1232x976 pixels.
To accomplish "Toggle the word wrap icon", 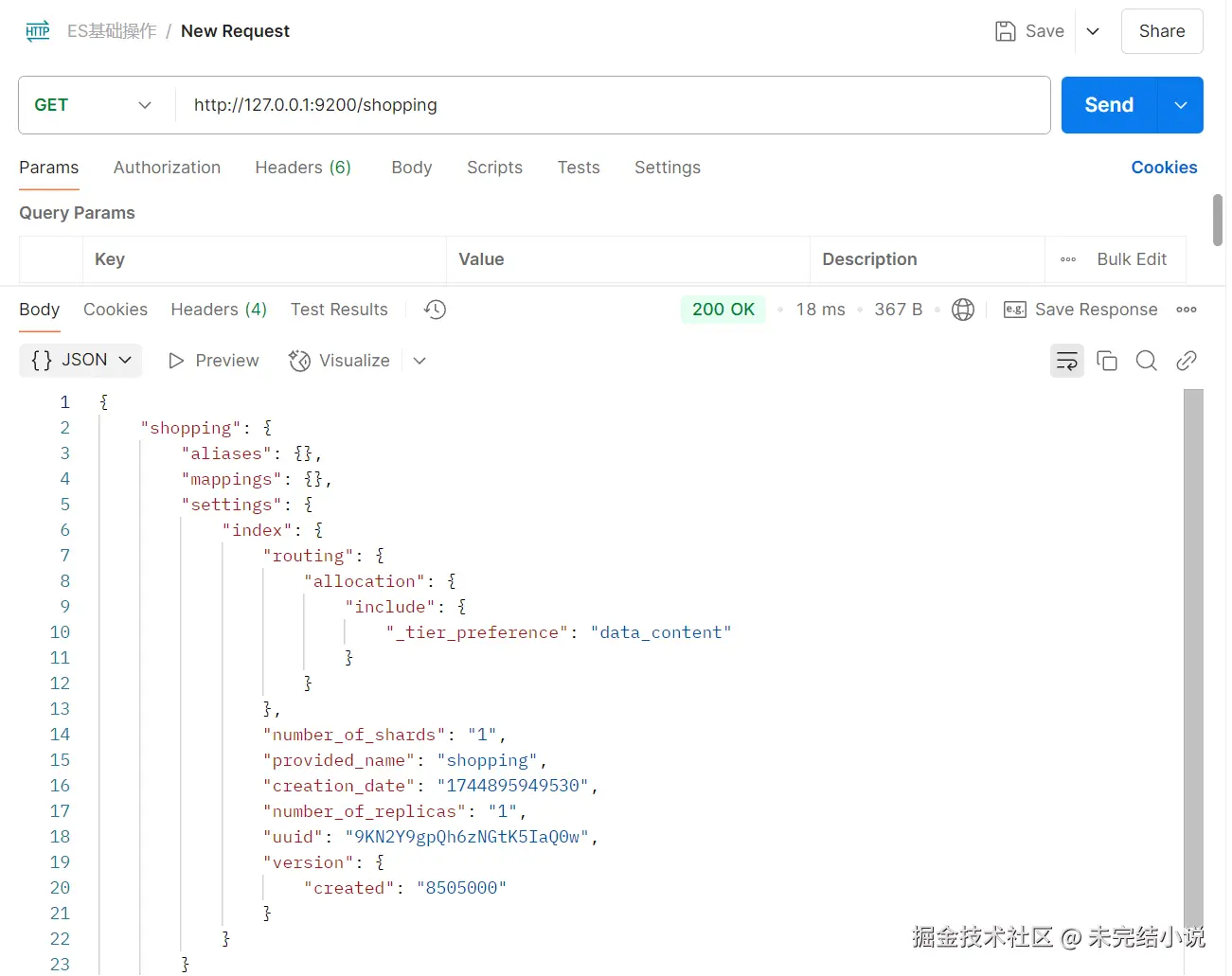I will point(1067,361).
